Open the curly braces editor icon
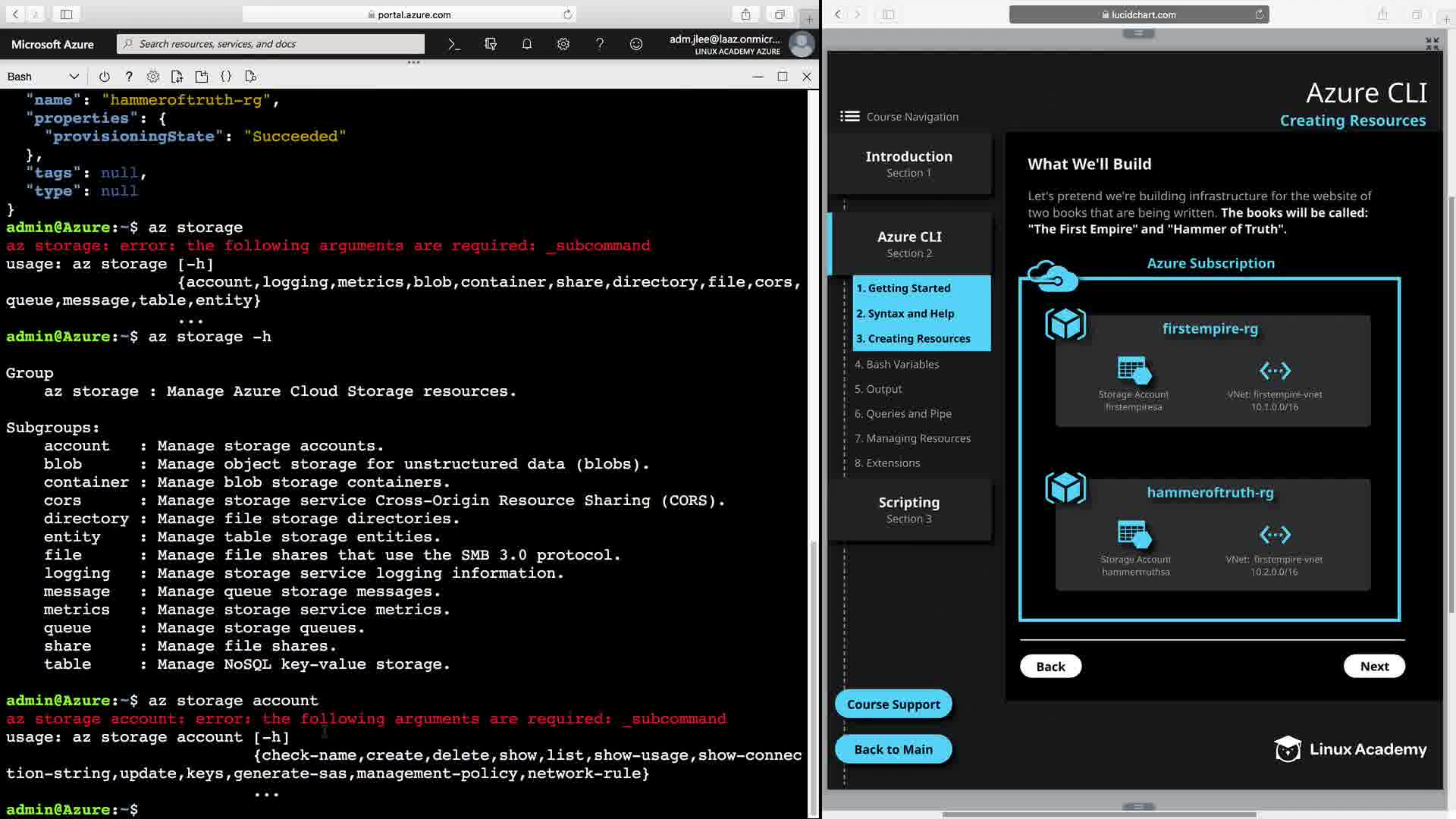The height and width of the screenshot is (819, 1456). pyautogui.click(x=226, y=77)
